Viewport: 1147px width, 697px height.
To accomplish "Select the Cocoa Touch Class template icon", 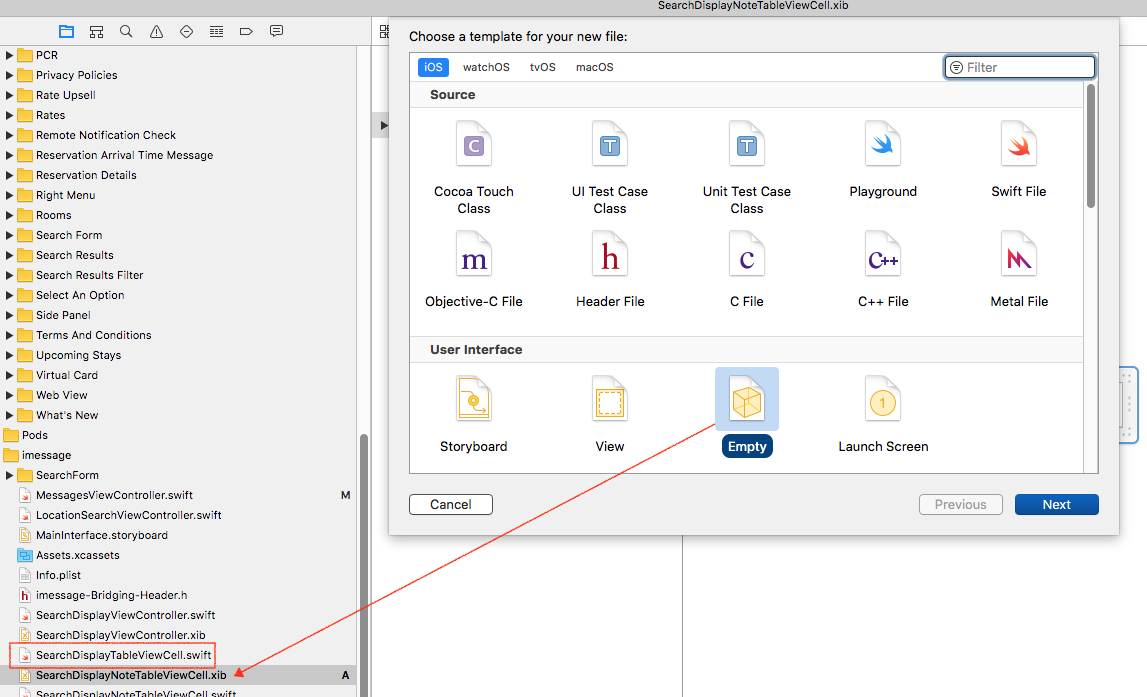I will click(473, 144).
